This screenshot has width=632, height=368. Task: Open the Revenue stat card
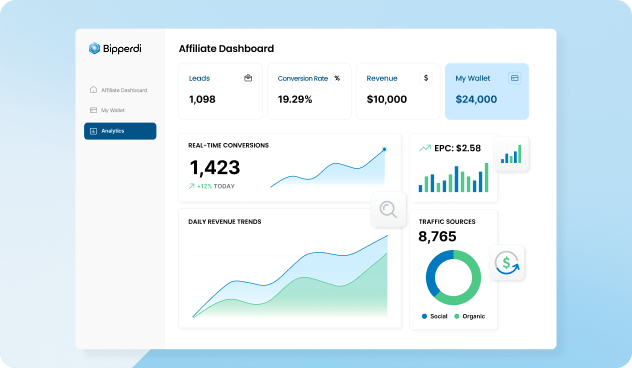(x=398, y=91)
